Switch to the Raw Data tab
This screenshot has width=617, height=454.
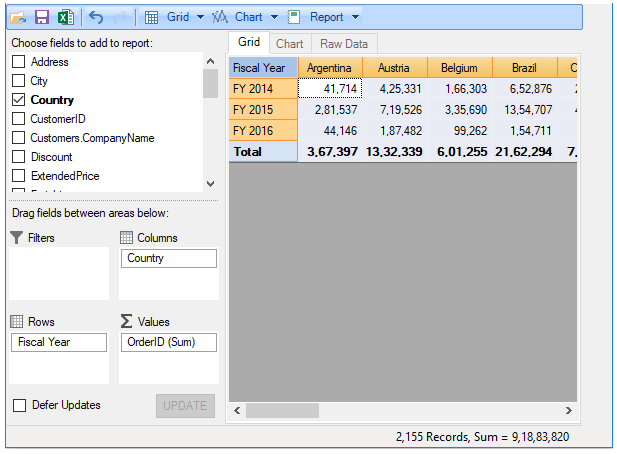click(x=343, y=44)
